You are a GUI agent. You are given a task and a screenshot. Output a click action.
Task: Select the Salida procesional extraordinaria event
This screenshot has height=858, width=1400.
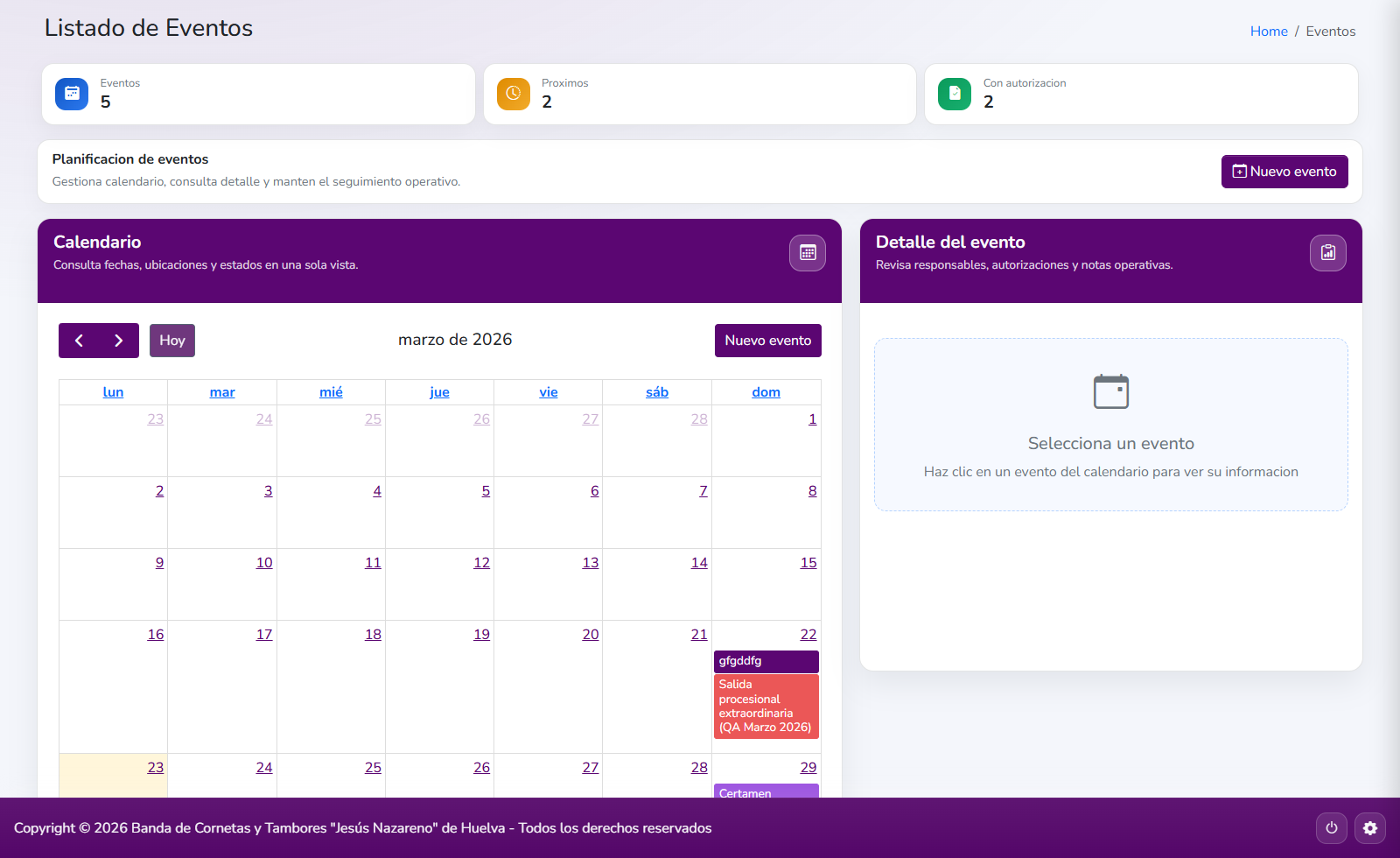pyautogui.click(x=766, y=706)
